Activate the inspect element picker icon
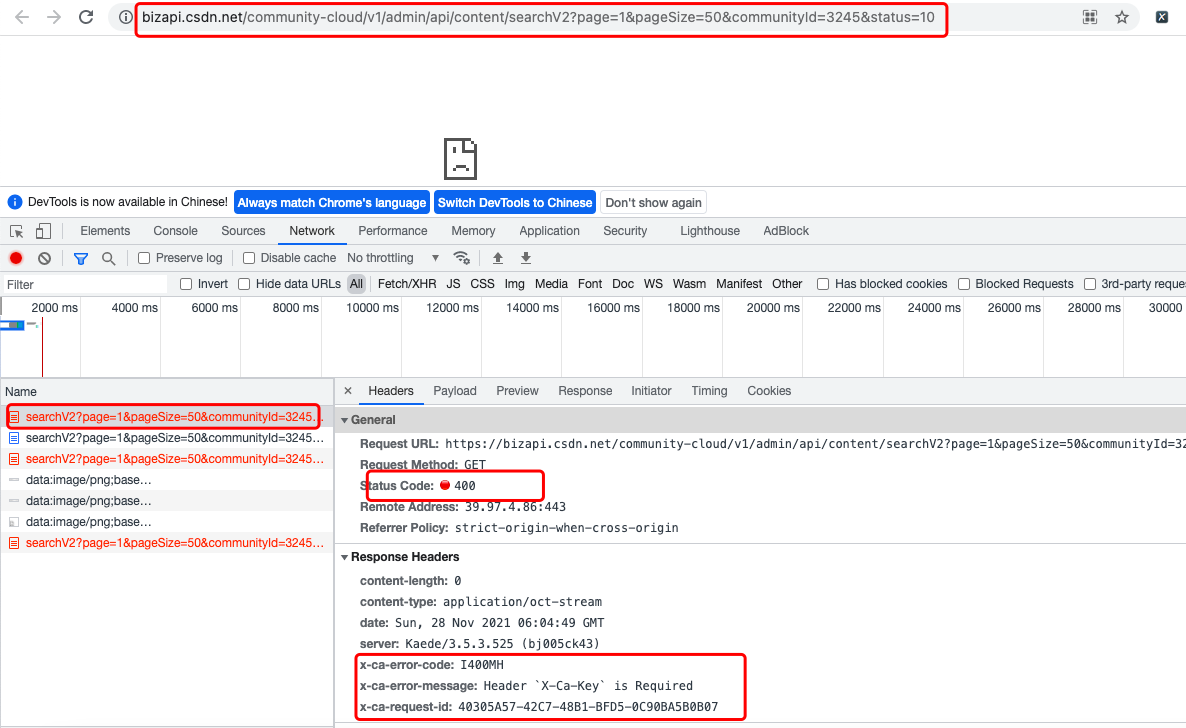Screen dimensions: 1186x728 pos(17,231)
